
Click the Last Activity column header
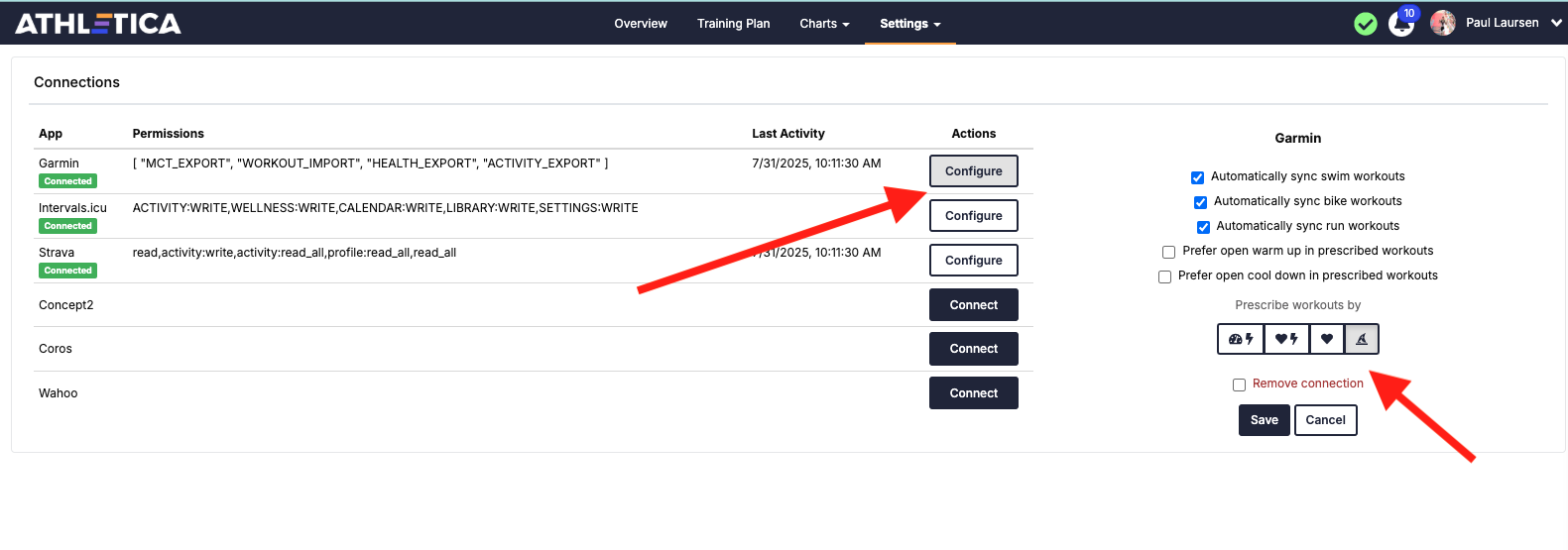pos(787,134)
